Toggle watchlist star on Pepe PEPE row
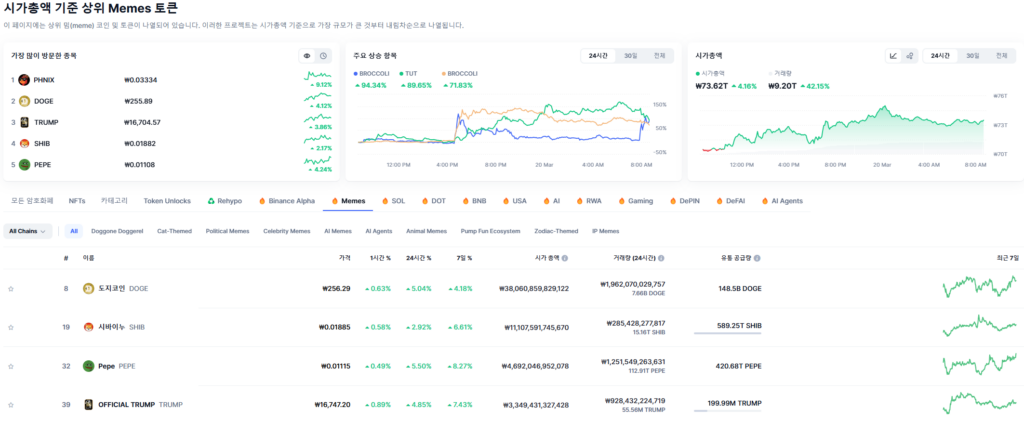 point(10,366)
